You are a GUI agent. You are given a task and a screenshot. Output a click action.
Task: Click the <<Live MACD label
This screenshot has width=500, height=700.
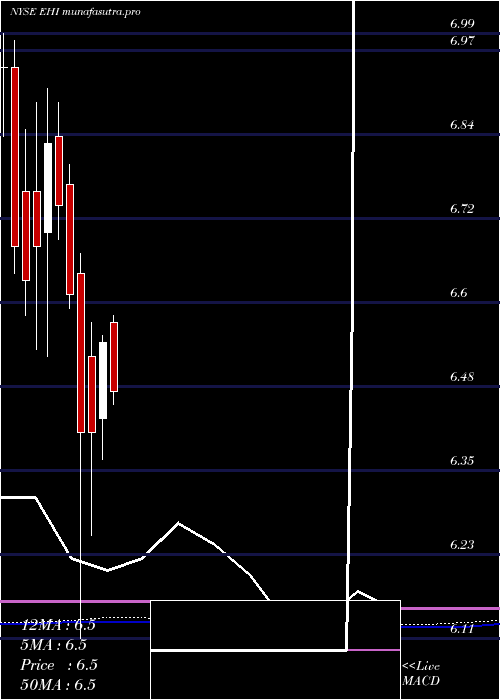[421, 674]
